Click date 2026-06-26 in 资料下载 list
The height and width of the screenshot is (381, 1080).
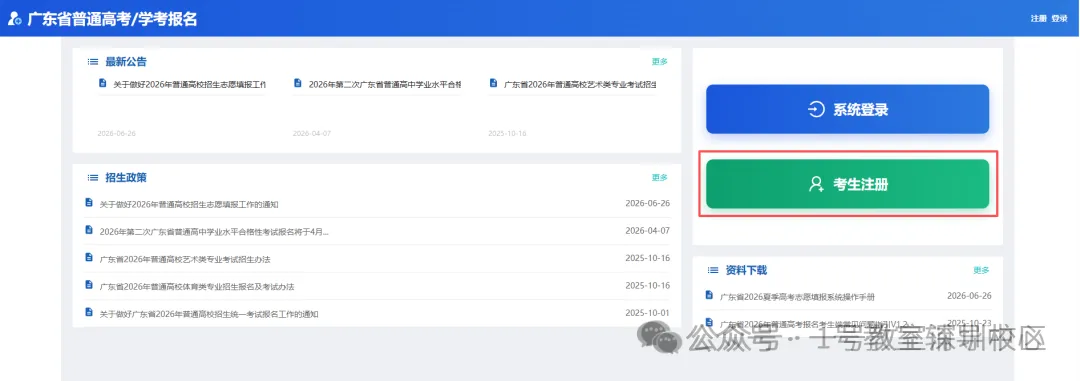[969, 296]
